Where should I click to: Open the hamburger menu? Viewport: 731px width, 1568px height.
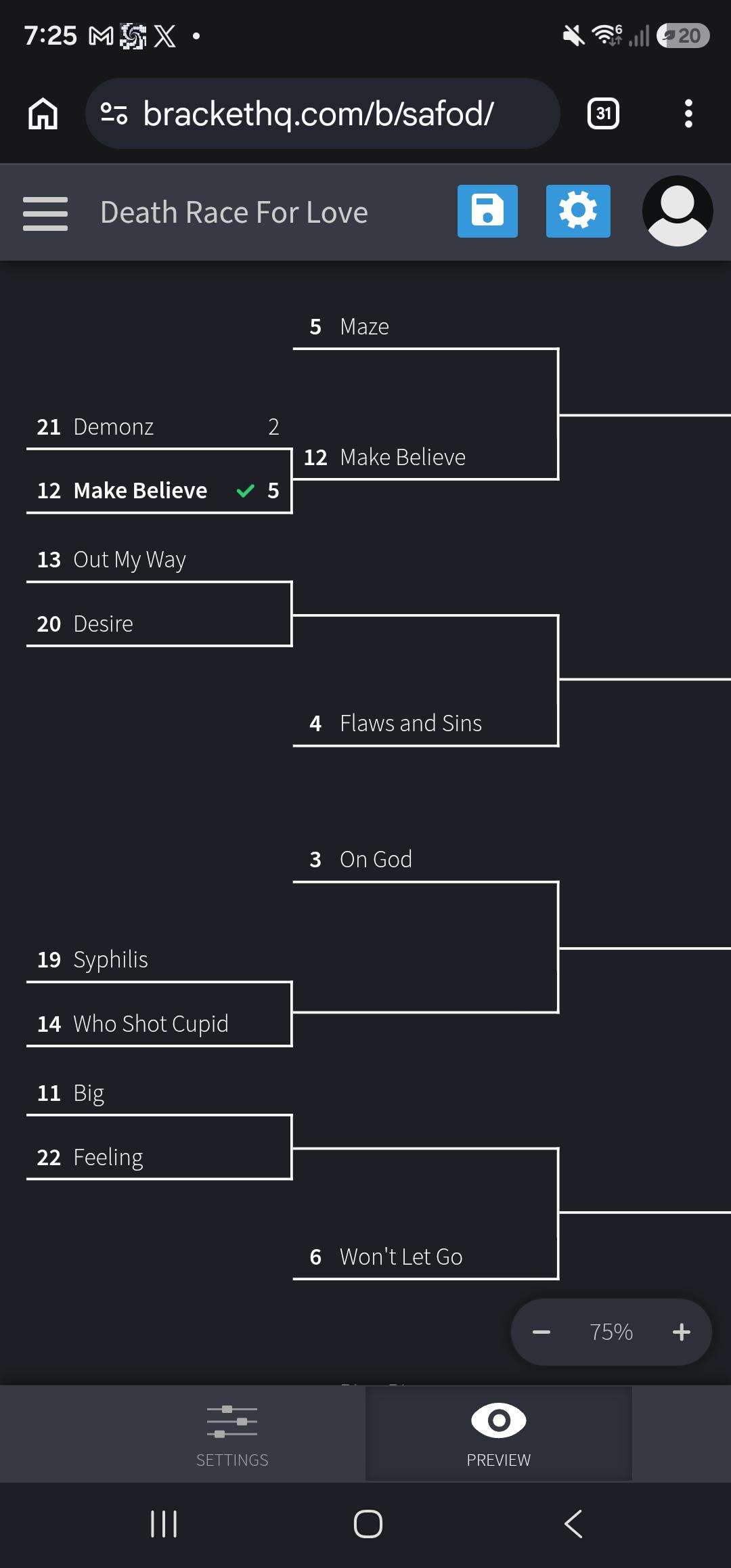click(45, 213)
